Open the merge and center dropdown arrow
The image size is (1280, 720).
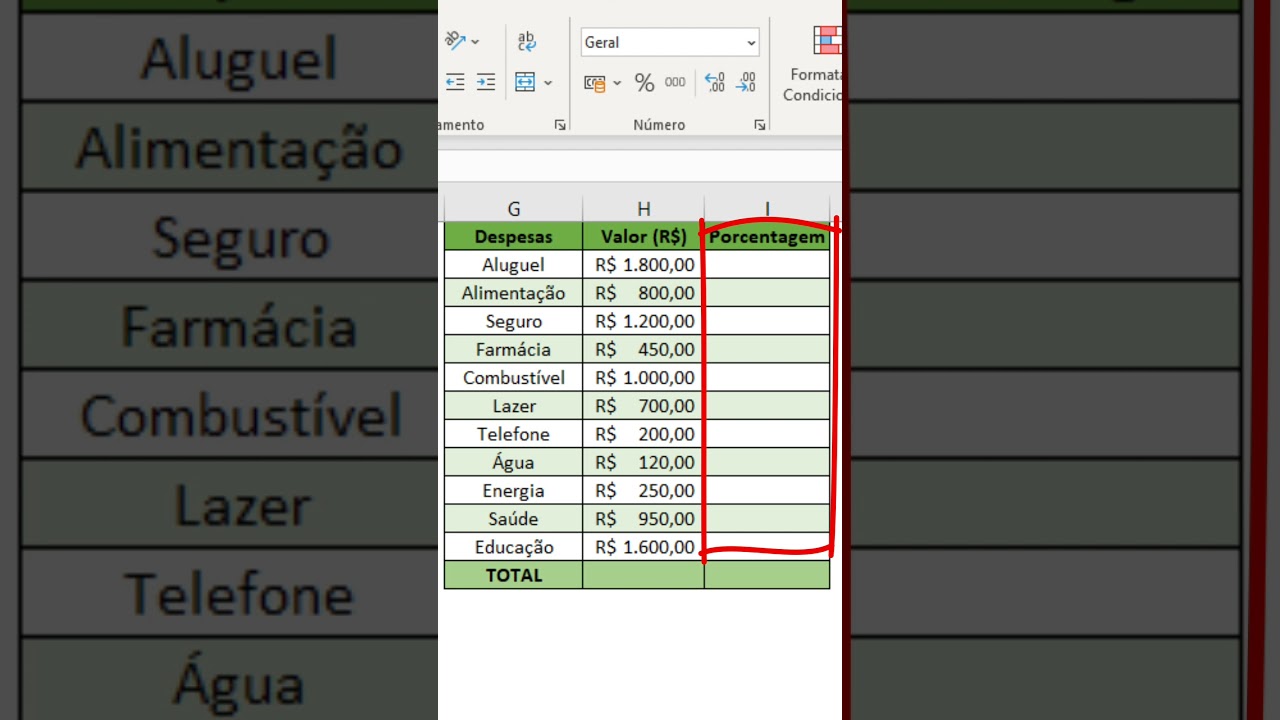548,83
